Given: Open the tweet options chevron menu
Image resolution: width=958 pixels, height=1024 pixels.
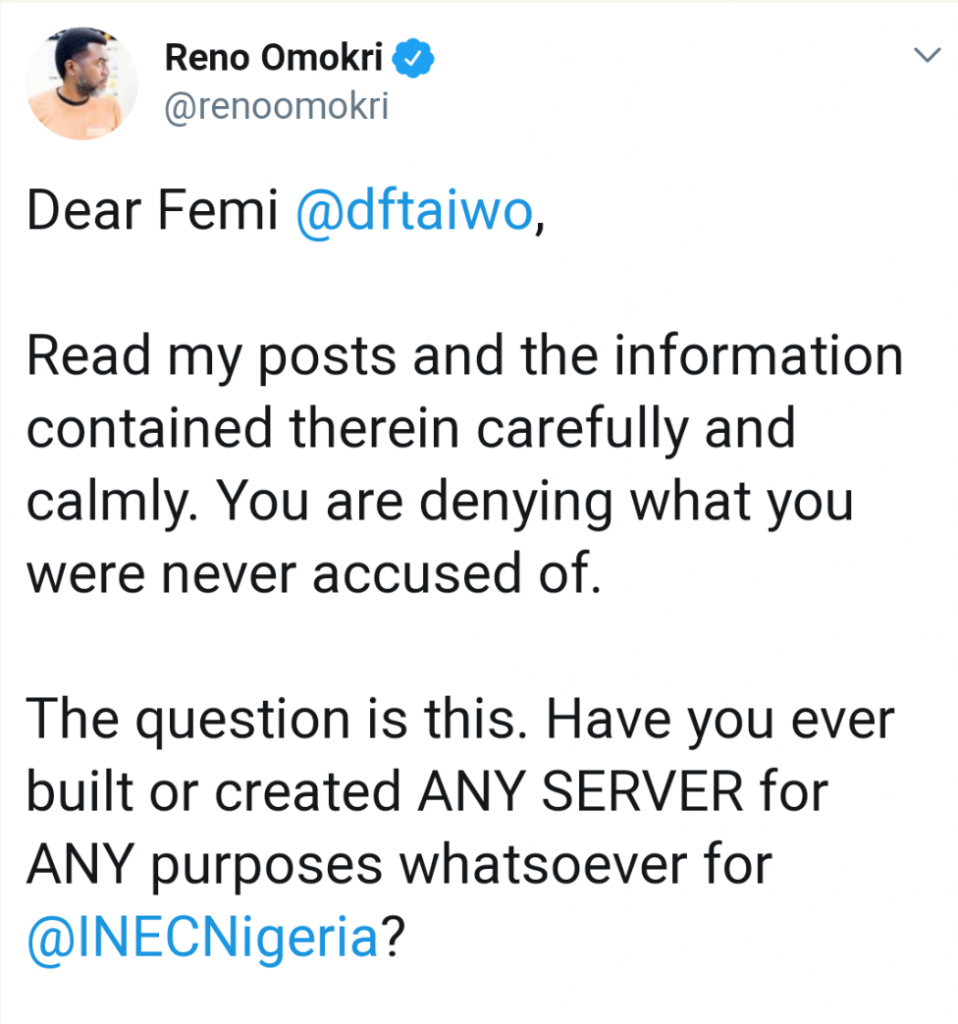Looking at the screenshot, I should click(928, 57).
